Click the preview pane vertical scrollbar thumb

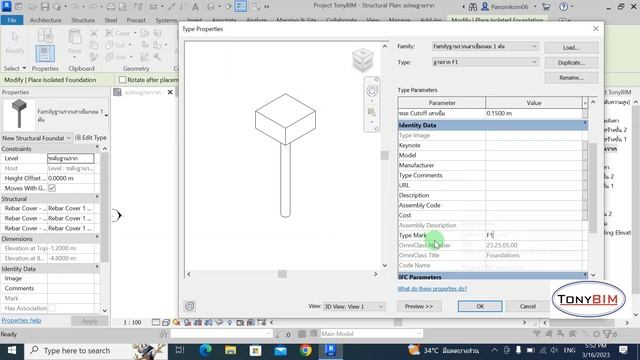[x=384, y=155]
